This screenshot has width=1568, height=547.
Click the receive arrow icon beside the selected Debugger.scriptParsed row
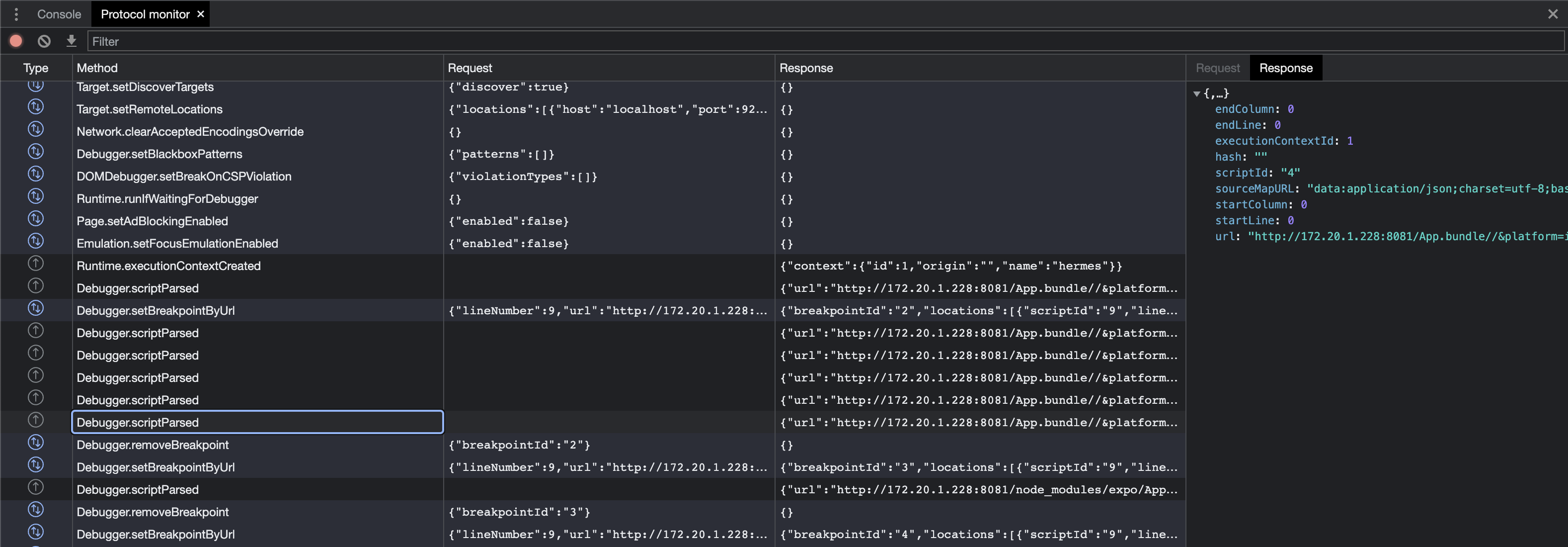(35, 420)
